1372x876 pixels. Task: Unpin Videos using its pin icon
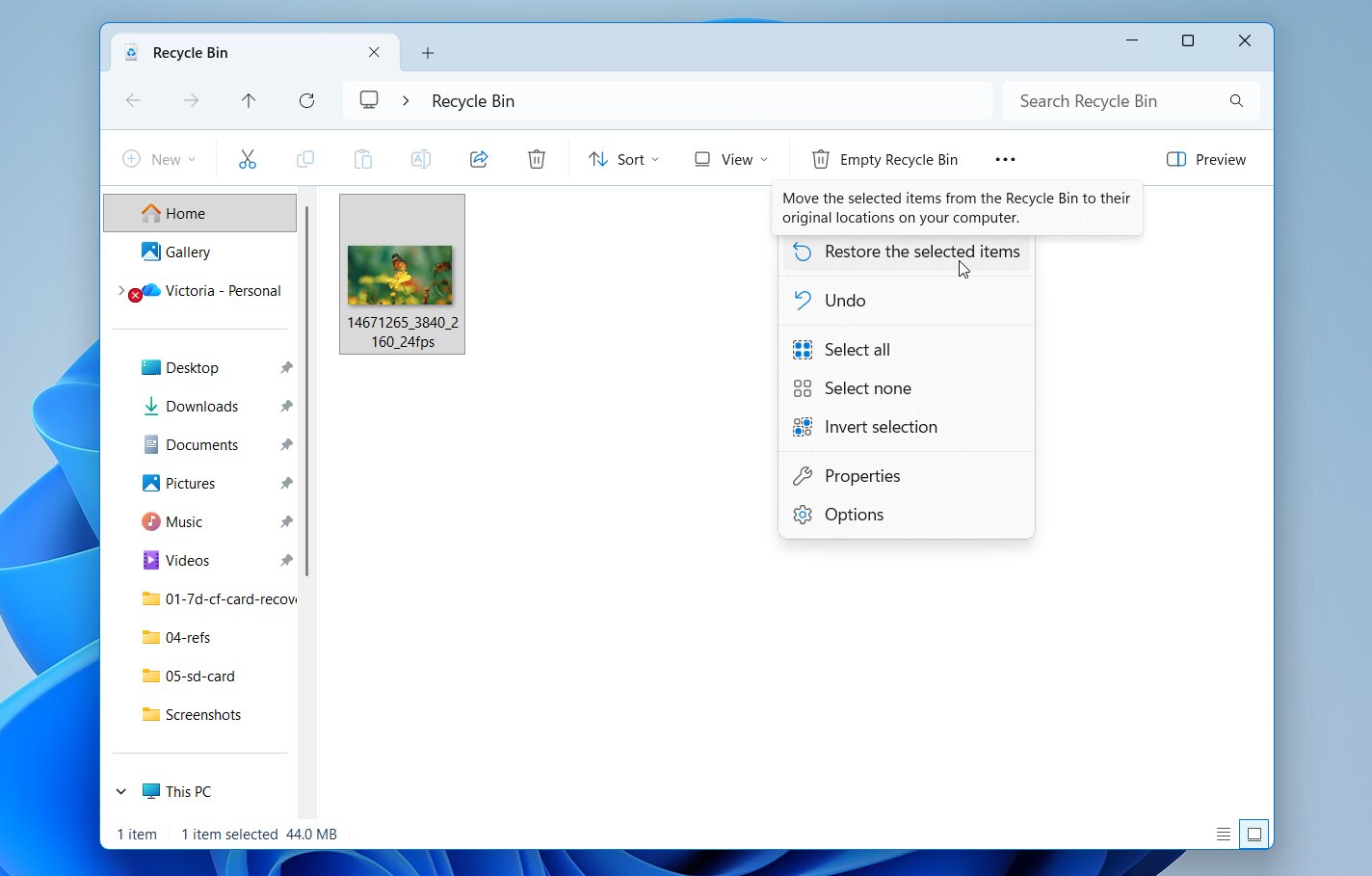point(286,560)
